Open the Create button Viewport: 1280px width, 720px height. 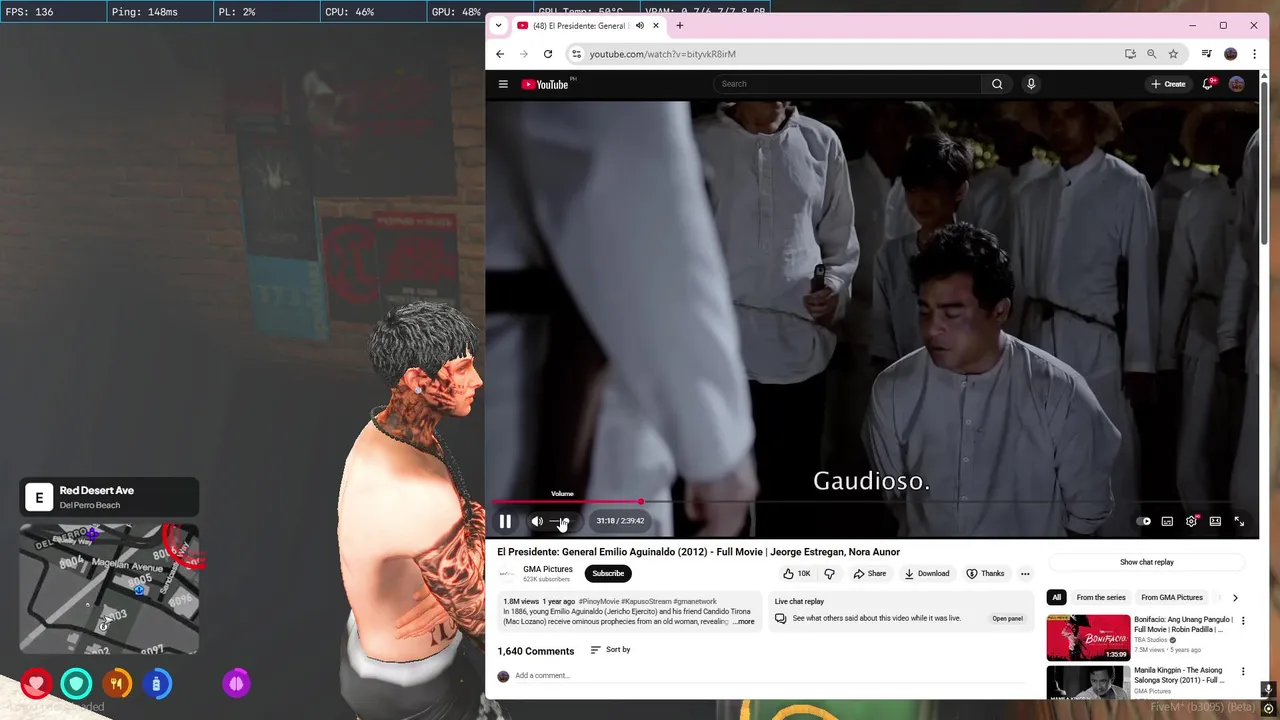click(1168, 84)
